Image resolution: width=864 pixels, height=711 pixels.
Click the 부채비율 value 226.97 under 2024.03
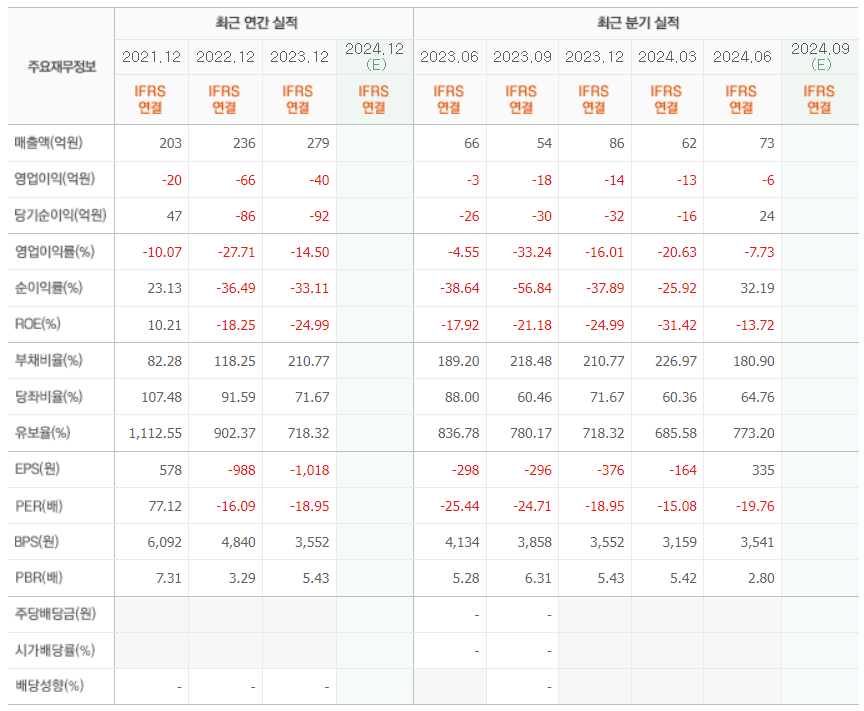[x=674, y=361]
